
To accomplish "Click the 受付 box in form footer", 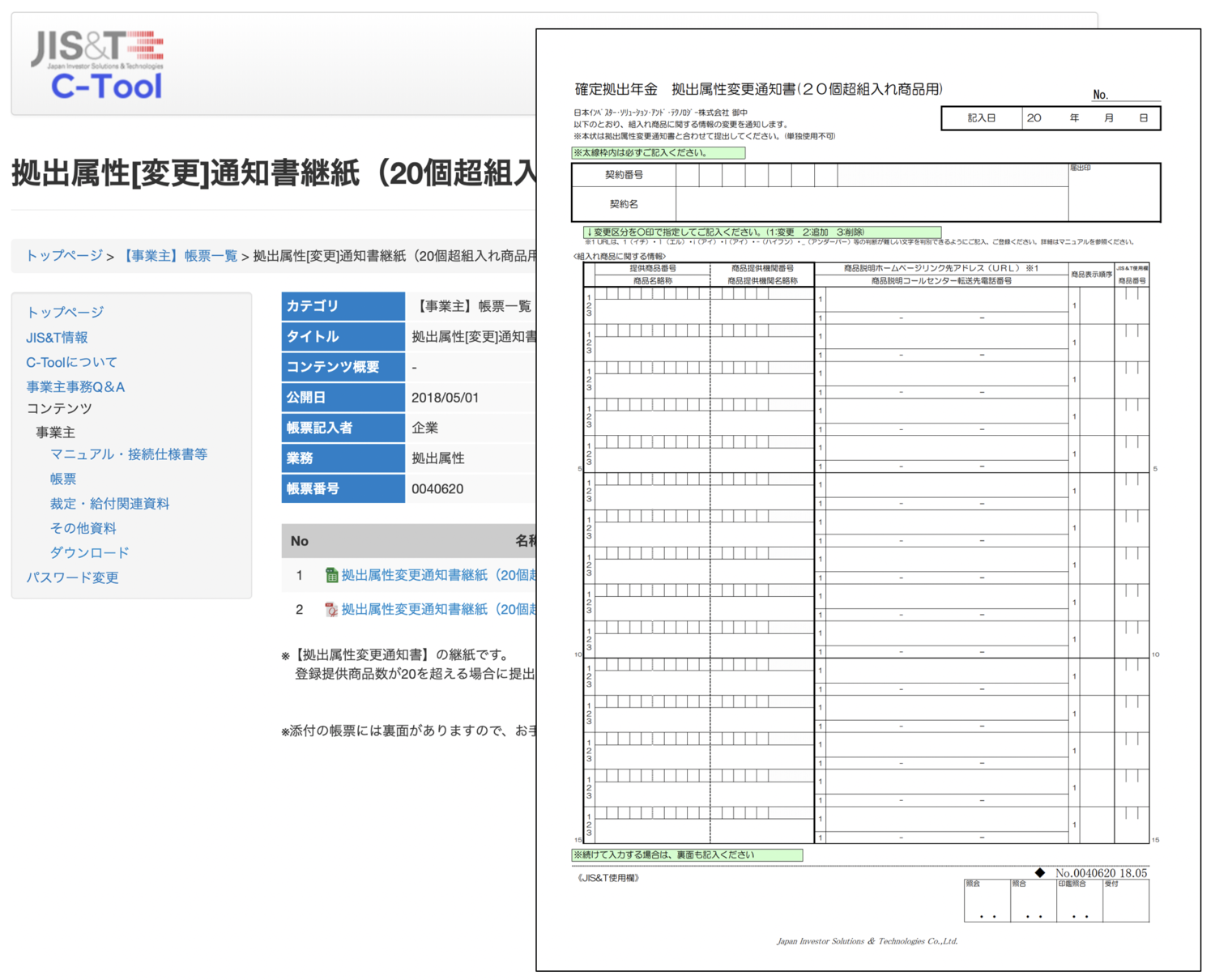I will (1126, 901).
